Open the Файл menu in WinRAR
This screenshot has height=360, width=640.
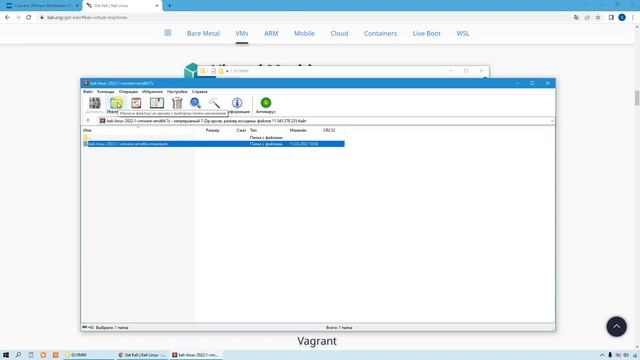point(88,92)
